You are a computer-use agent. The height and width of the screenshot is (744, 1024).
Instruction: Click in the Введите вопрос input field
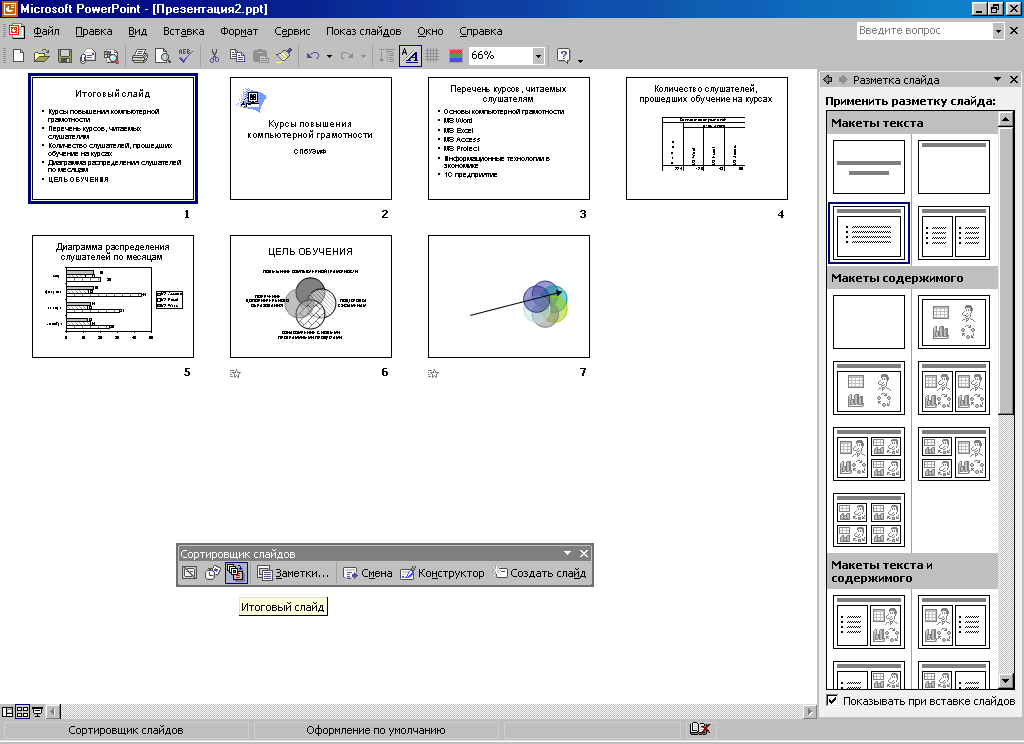coord(924,31)
